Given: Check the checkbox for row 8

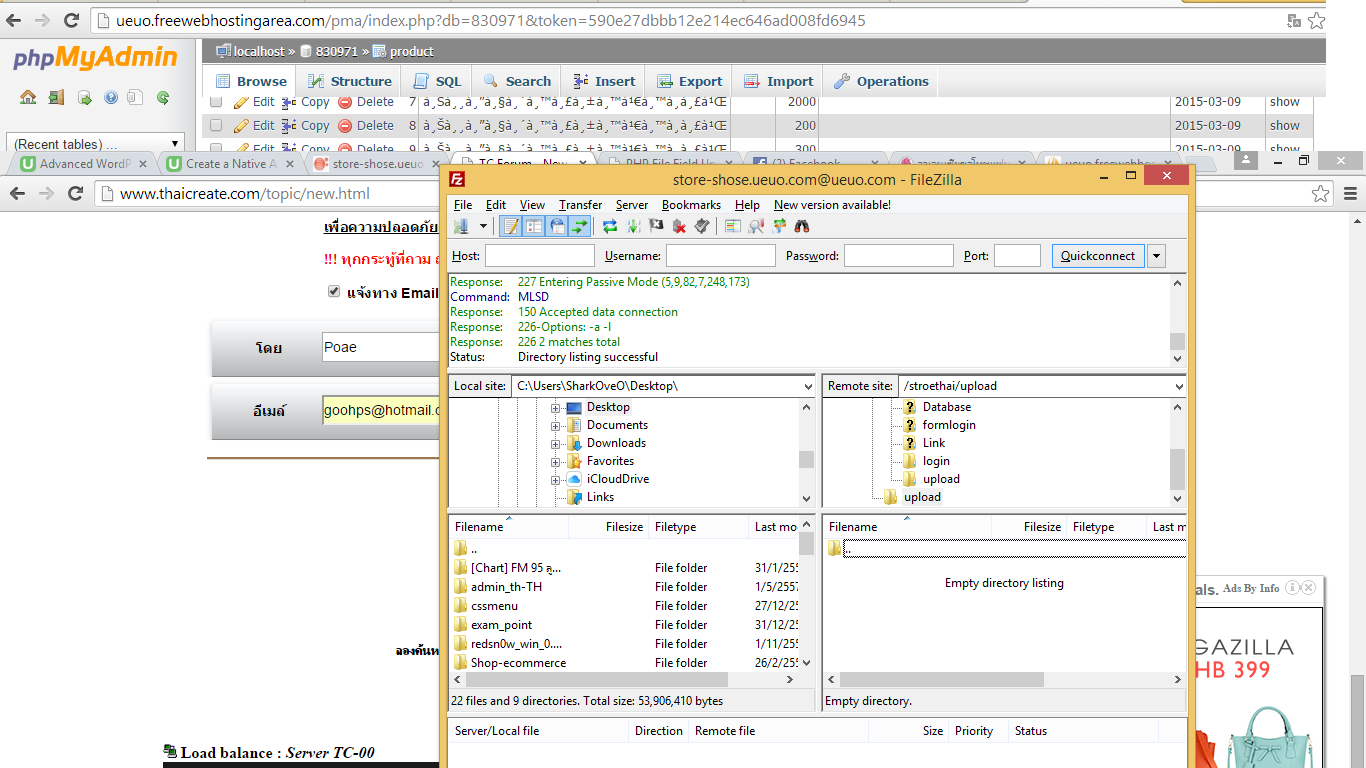Looking at the screenshot, I should (216, 126).
